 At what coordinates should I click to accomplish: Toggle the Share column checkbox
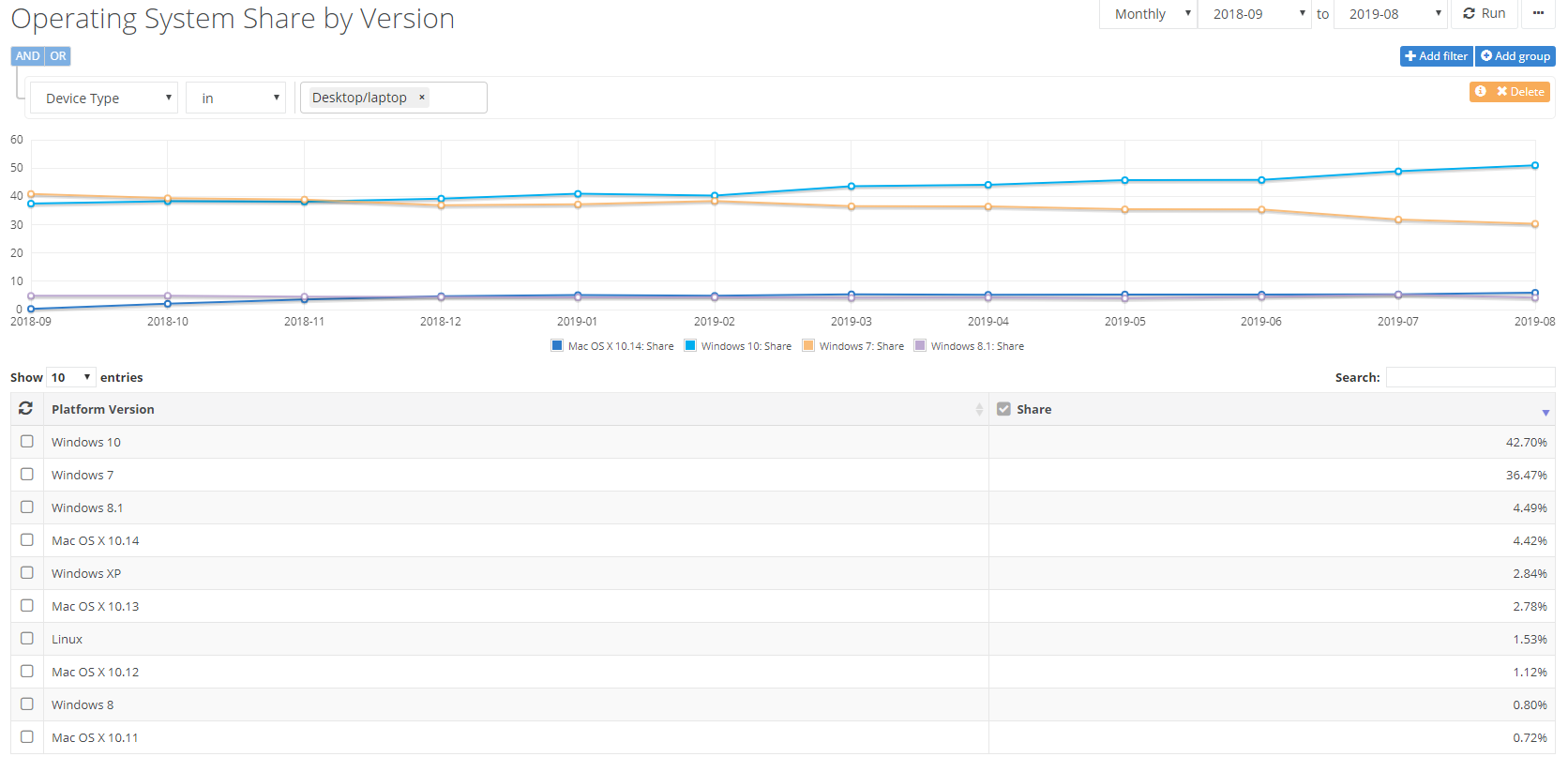pyautogui.click(x=1003, y=409)
